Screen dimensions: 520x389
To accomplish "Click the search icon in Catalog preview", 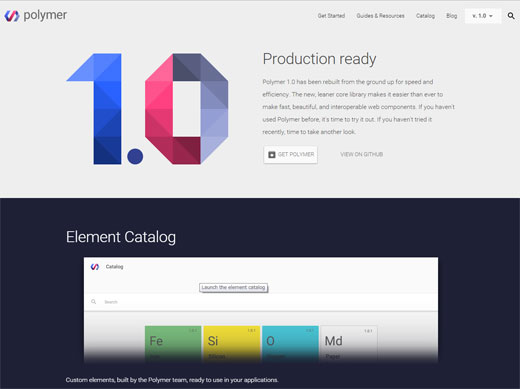I will (x=94, y=302).
